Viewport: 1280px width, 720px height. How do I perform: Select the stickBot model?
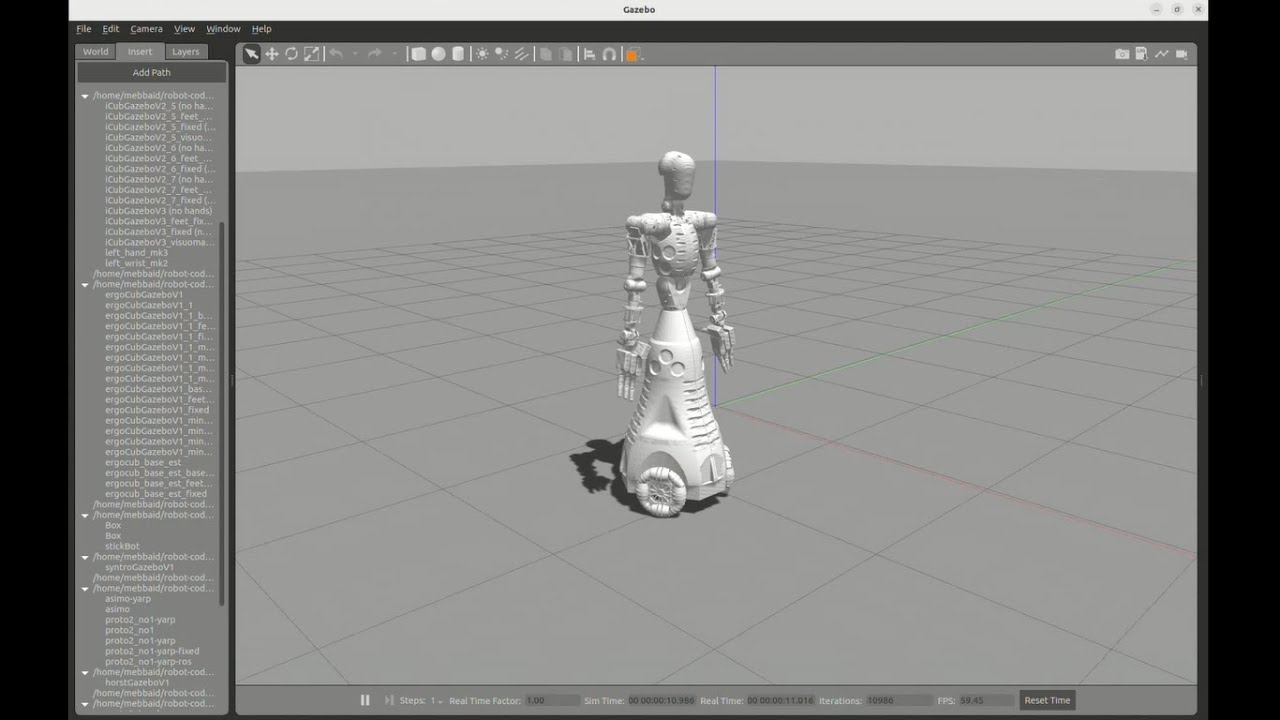122,546
